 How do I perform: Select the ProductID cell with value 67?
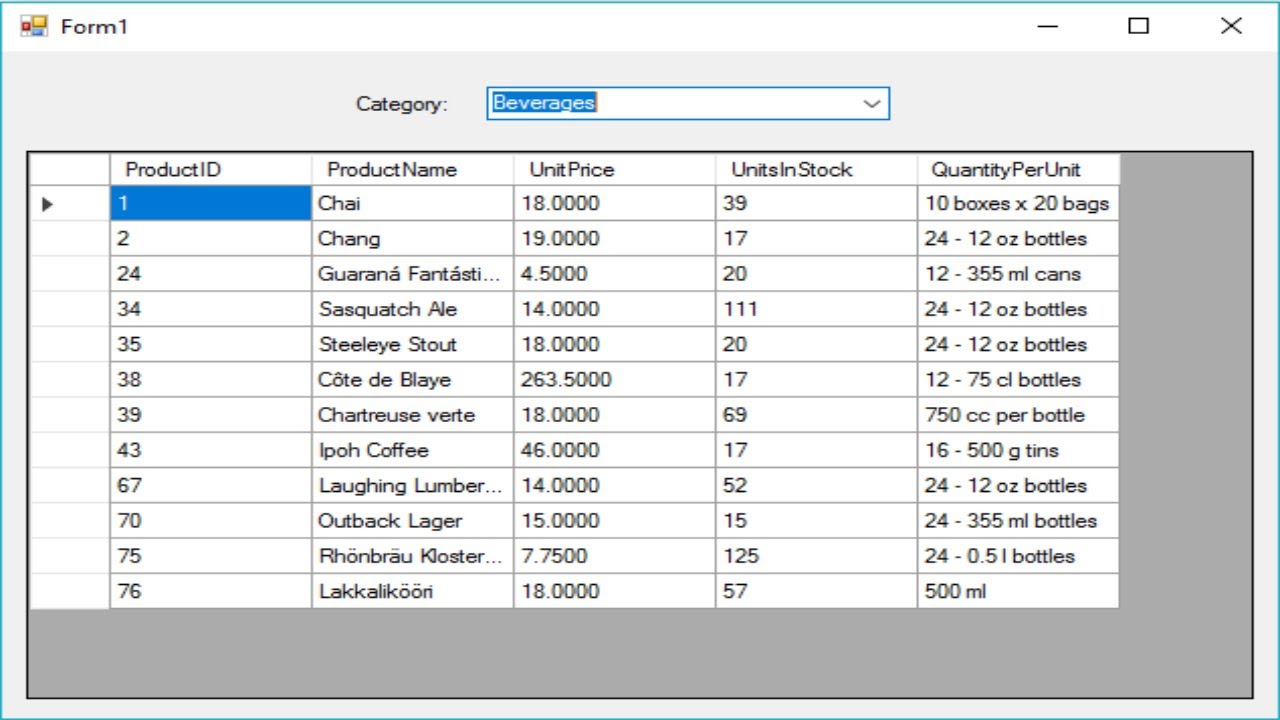[x=211, y=485]
